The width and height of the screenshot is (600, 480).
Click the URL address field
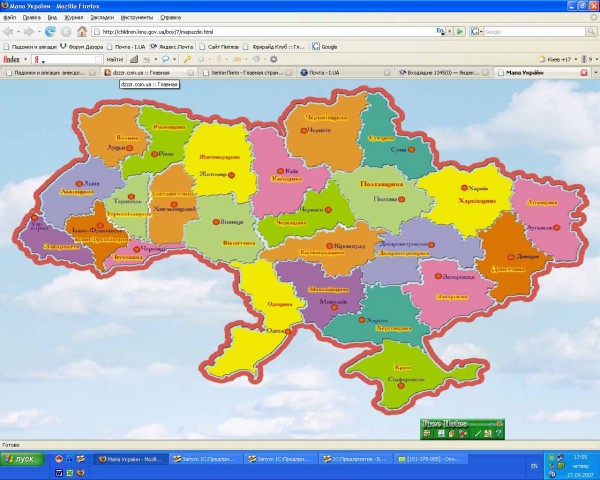pyautogui.click(x=270, y=31)
